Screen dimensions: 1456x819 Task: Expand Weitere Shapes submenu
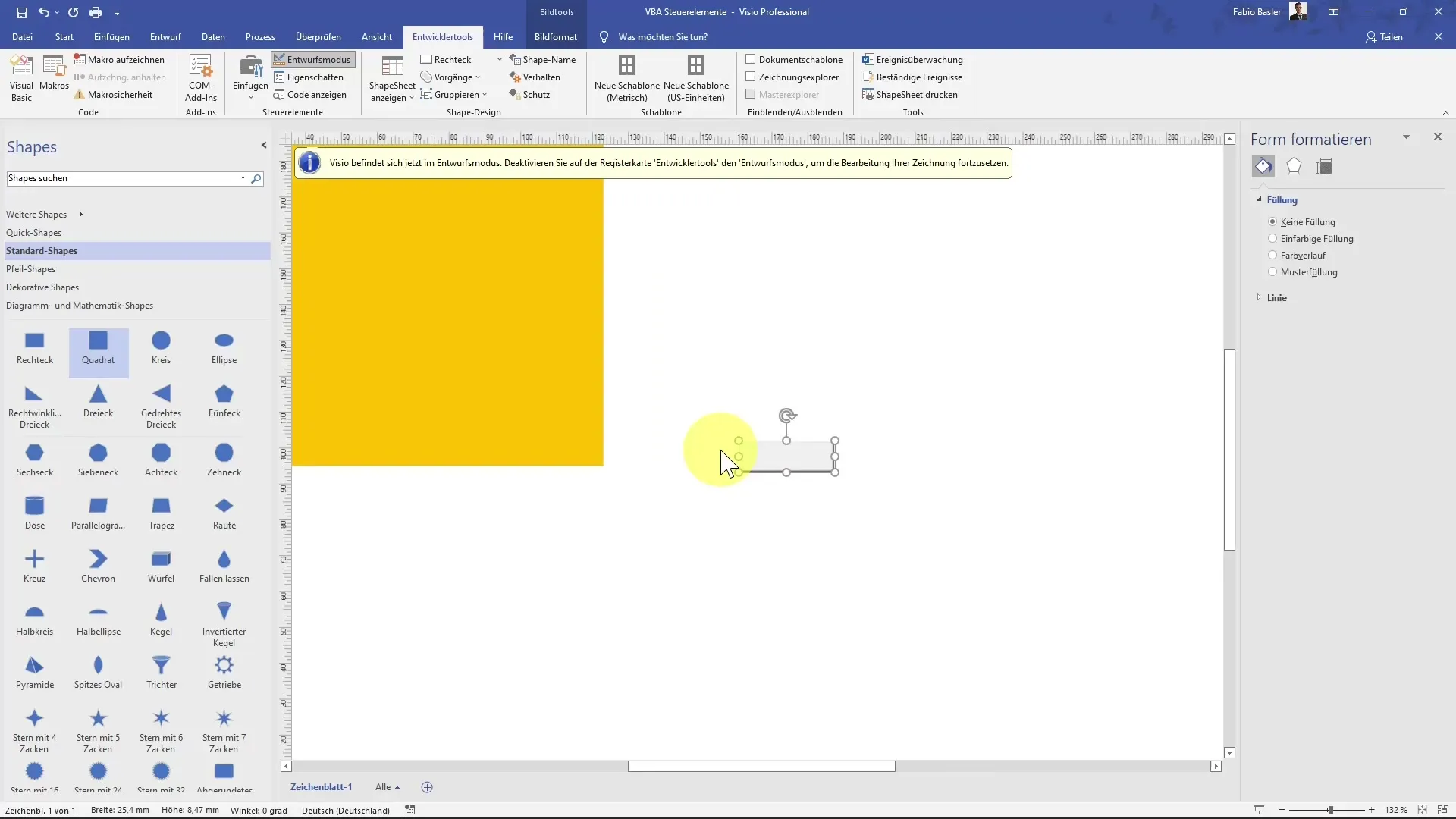click(x=44, y=215)
